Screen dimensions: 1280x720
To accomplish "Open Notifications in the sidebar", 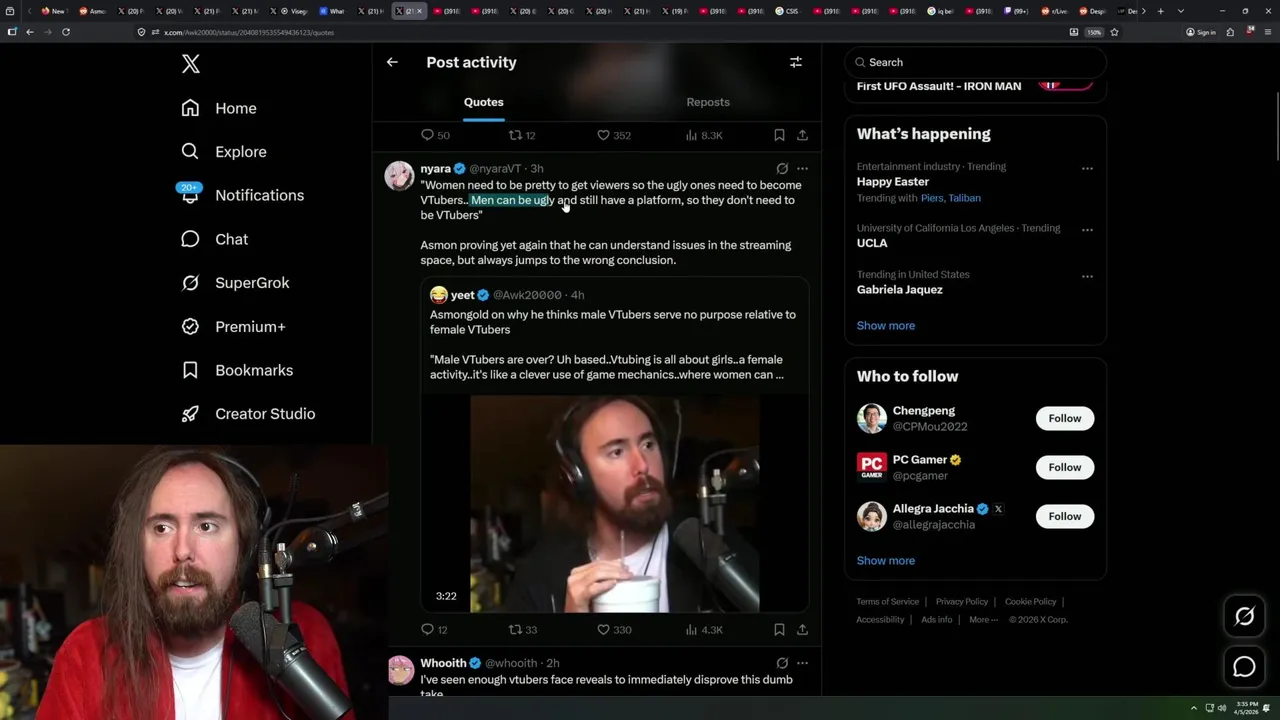I will click(242, 195).
